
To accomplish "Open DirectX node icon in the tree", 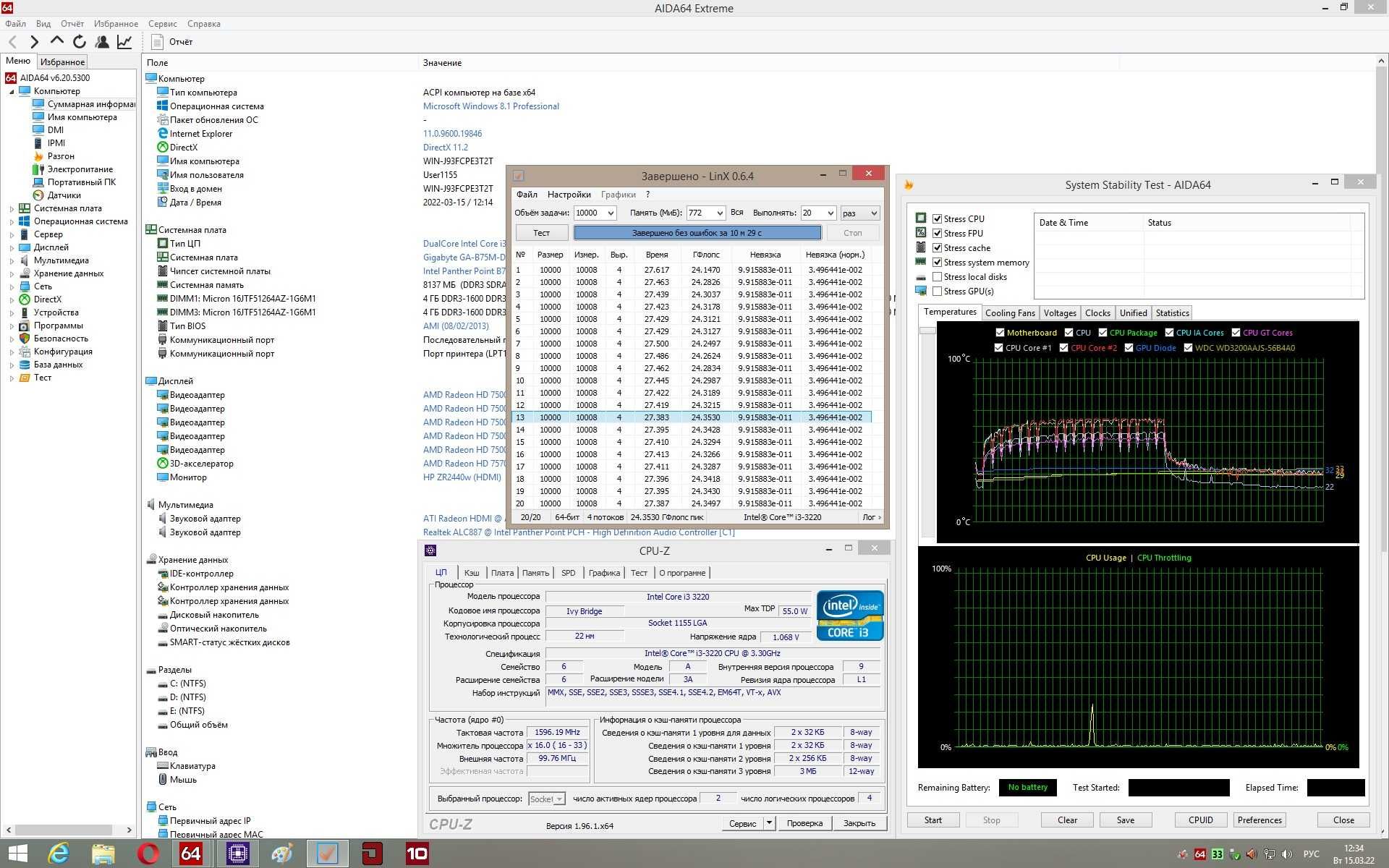I will (x=25, y=299).
